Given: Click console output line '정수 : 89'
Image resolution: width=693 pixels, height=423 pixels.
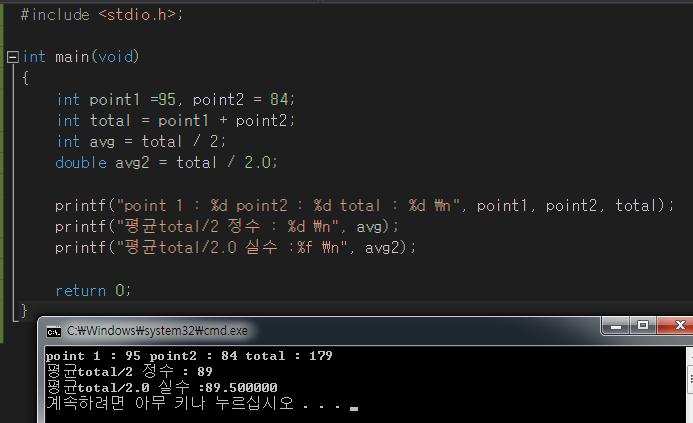Looking at the screenshot, I should [129, 371].
